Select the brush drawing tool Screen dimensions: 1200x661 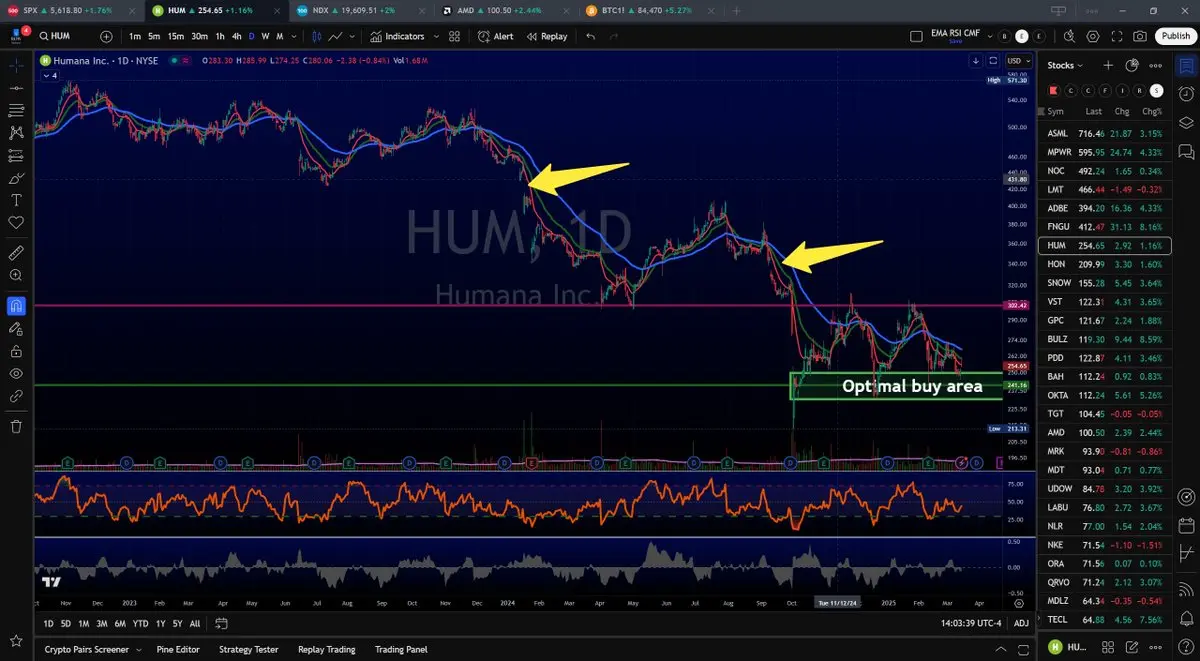pyautogui.click(x=16, y=178)
